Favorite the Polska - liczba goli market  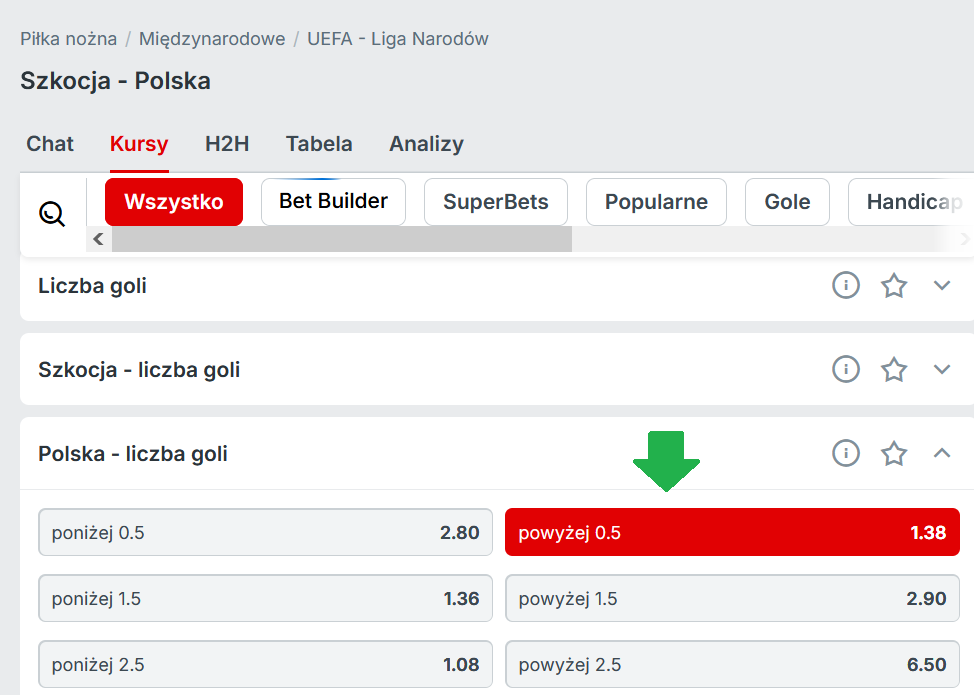click(894, 454)
